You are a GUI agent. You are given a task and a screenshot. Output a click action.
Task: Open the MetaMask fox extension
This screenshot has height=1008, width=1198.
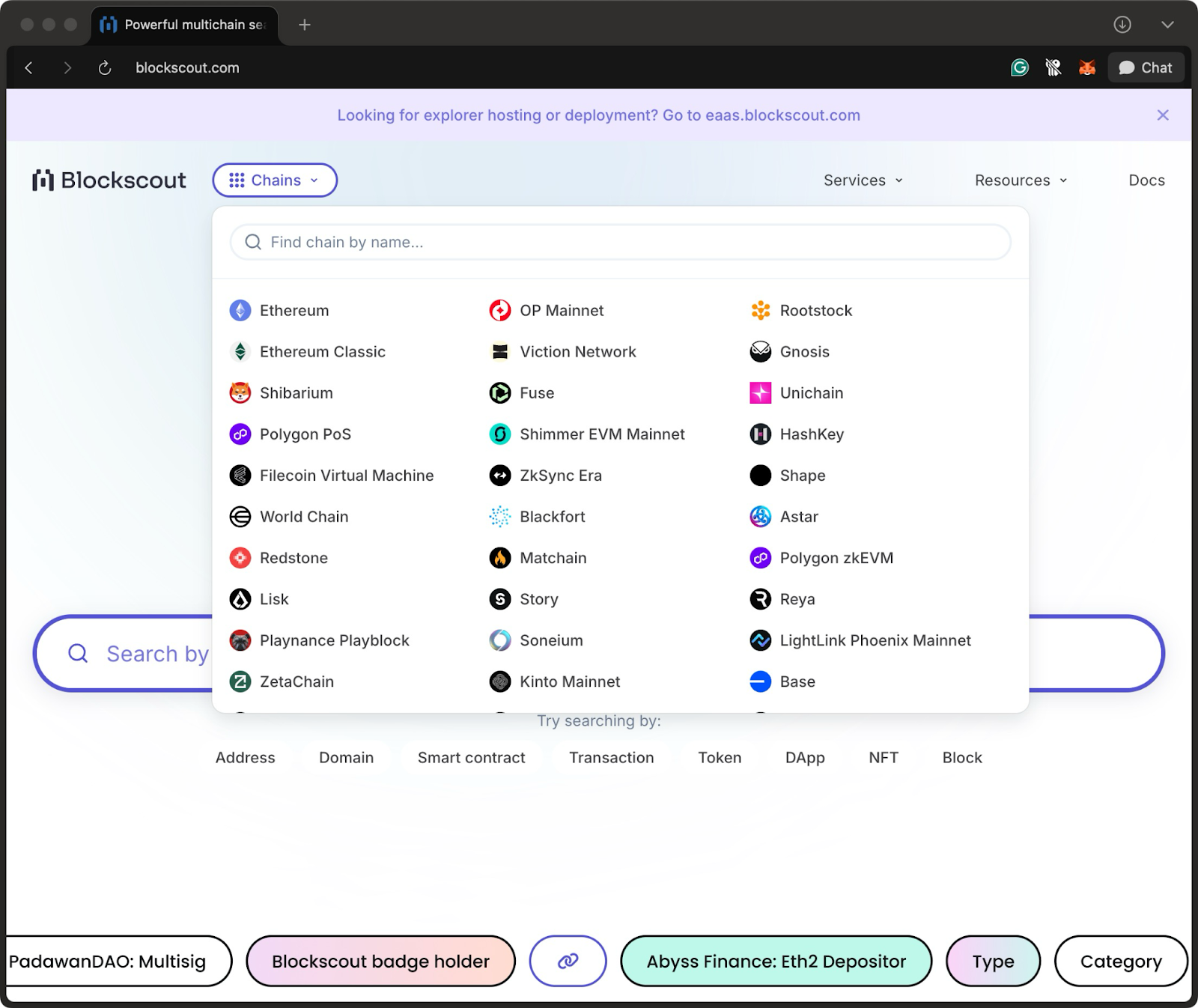click(x=1087, y=68)
